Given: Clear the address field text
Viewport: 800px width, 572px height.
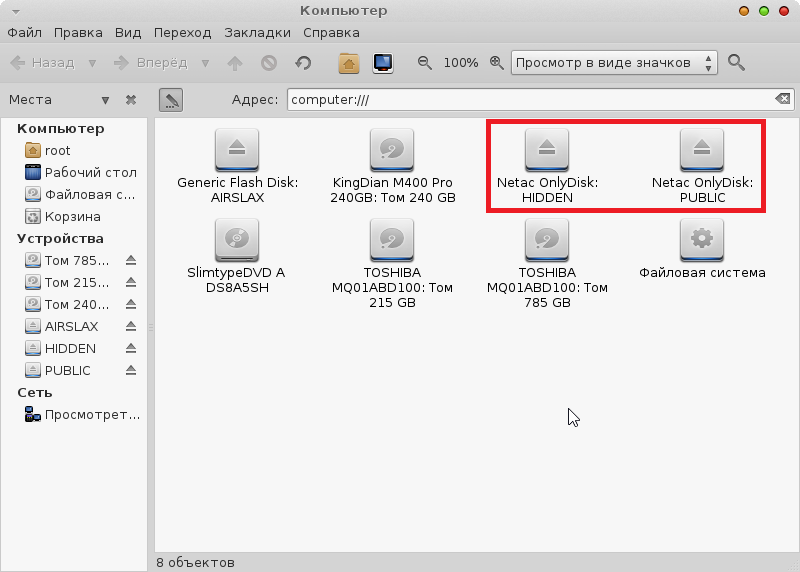Looking at the screenshot, I should tap(783, 99).
